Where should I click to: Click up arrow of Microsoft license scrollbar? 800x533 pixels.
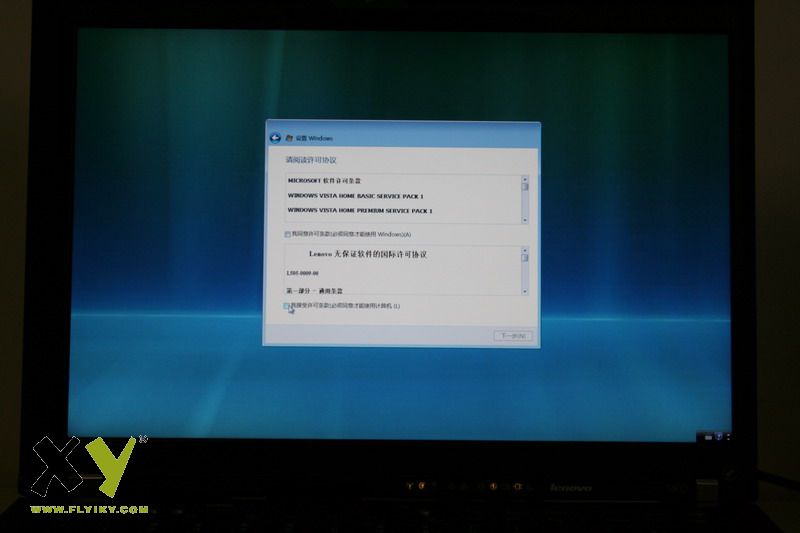(524, 179)
